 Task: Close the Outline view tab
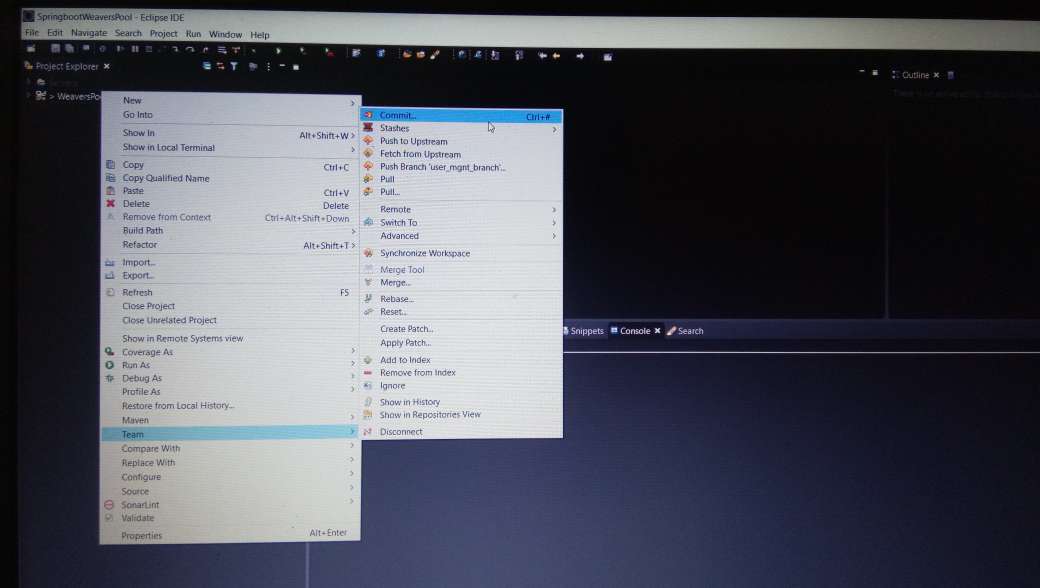coord(937,75)
